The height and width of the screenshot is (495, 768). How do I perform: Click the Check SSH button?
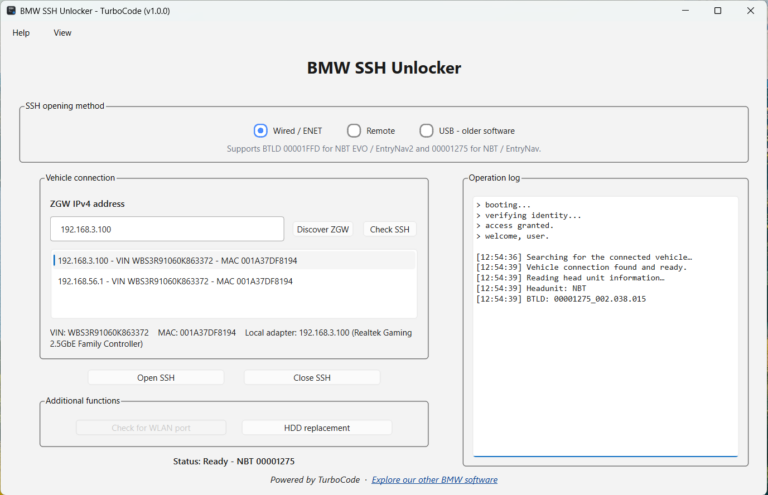(x=389, y=229)
